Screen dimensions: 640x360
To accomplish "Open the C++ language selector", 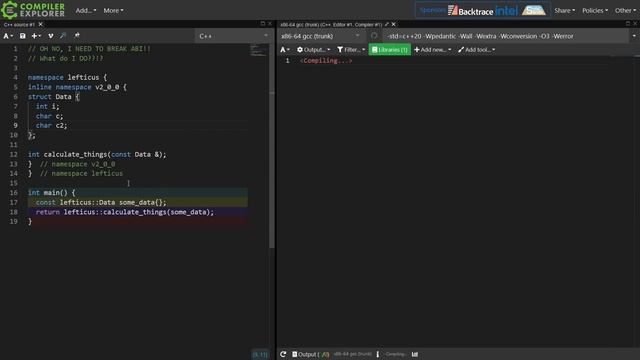I will click(233, 36).
